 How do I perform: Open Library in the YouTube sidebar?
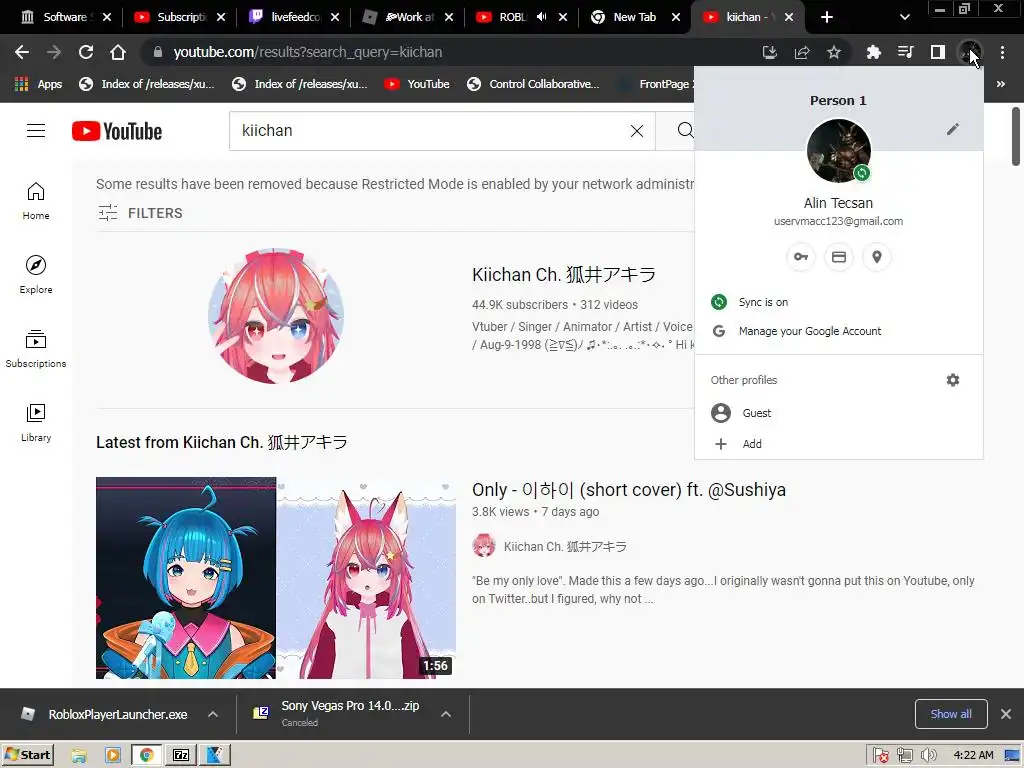(x=36, y=423)
